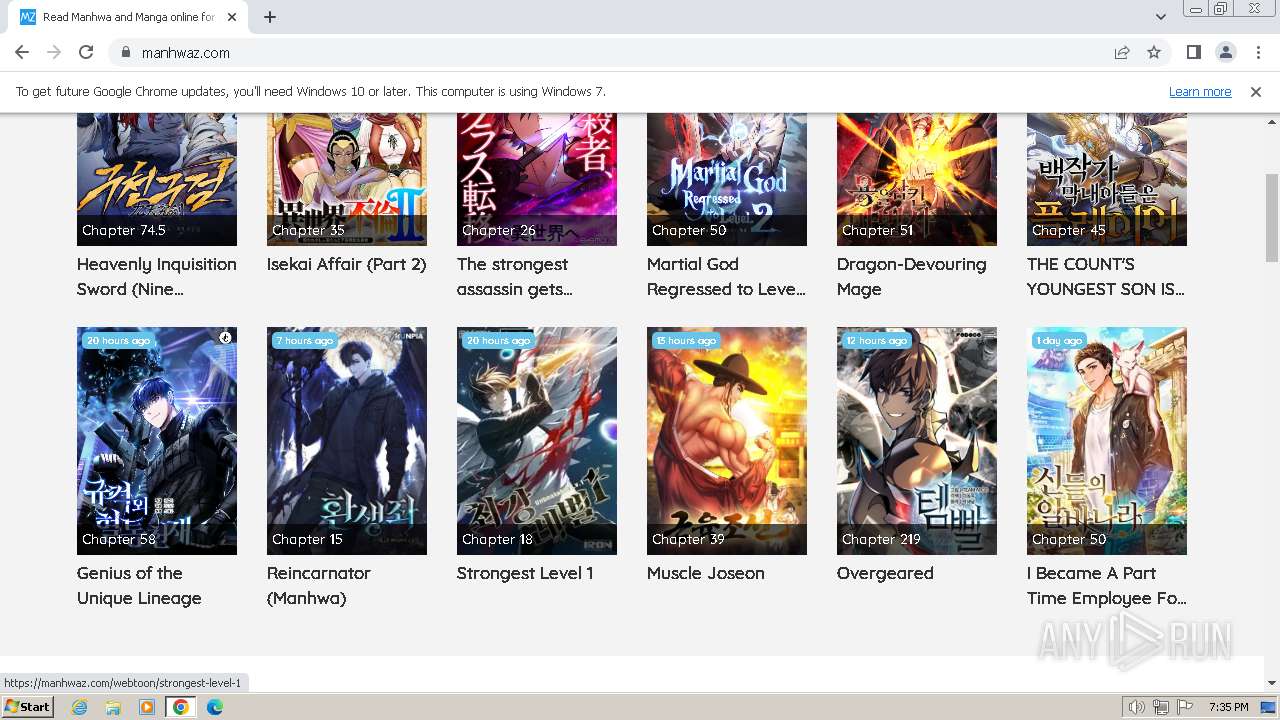The width and height of the screenshot is (1280, 720).
Task: Open Muscle Joseon cover image
Action: pyautogui.click(x=727, y=441)
